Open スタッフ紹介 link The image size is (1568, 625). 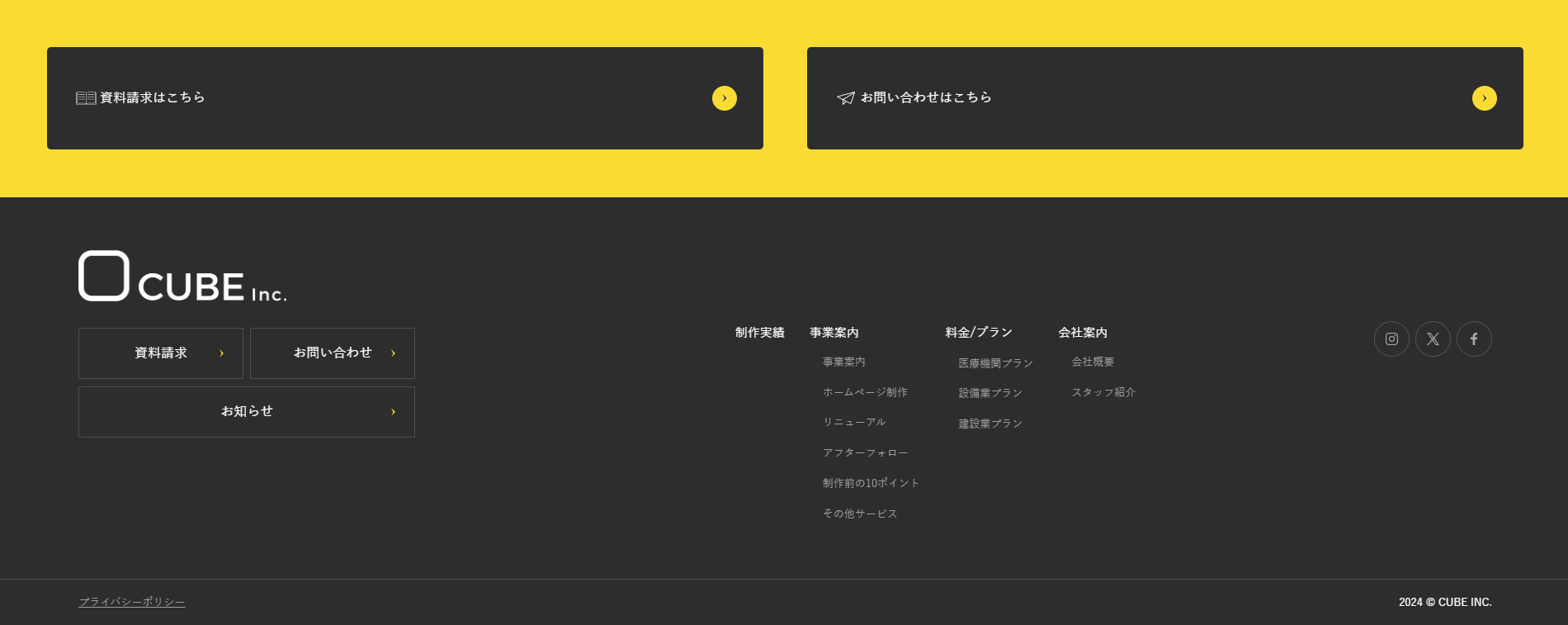[1103, 393]
